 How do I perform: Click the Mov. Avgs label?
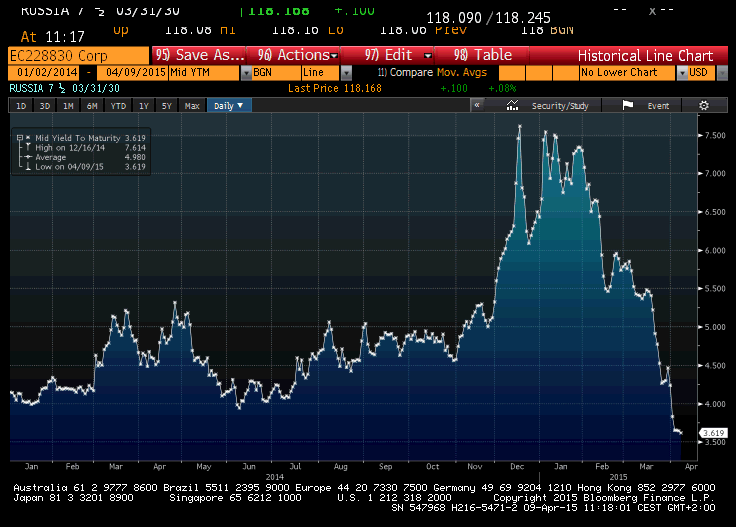point(462,73)
